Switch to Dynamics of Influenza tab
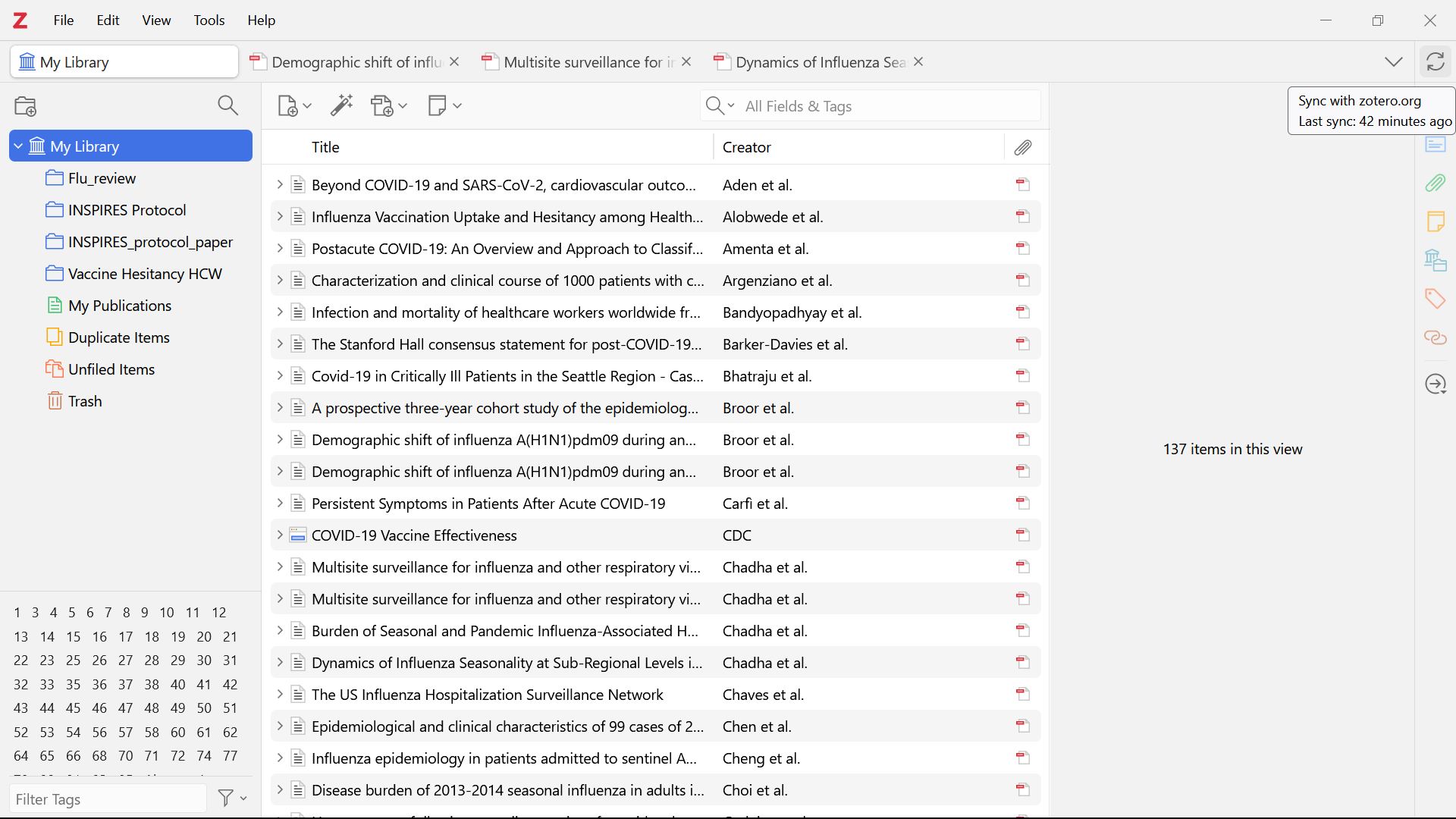 (x=819, y=62)
